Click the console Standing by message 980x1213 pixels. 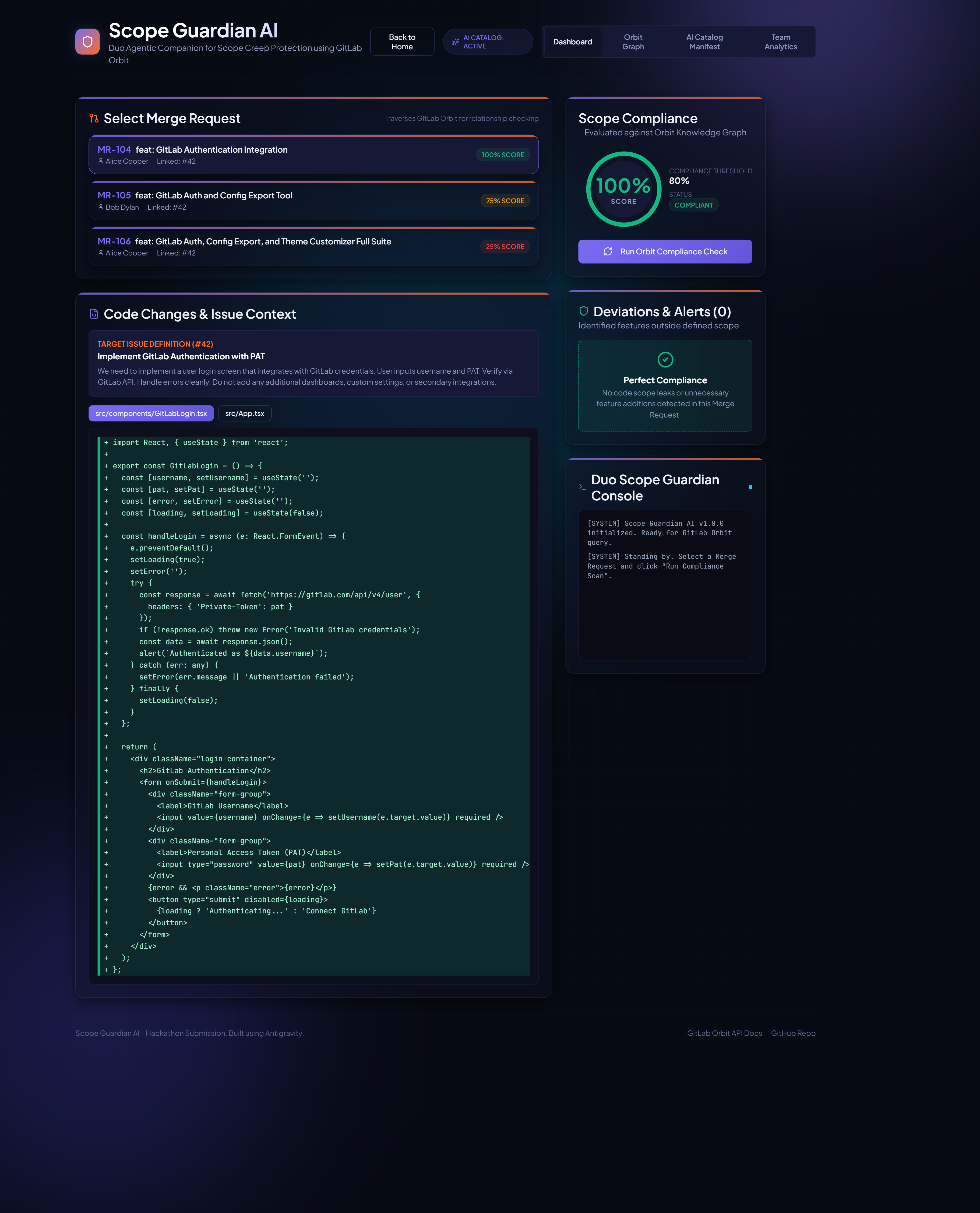662,566
